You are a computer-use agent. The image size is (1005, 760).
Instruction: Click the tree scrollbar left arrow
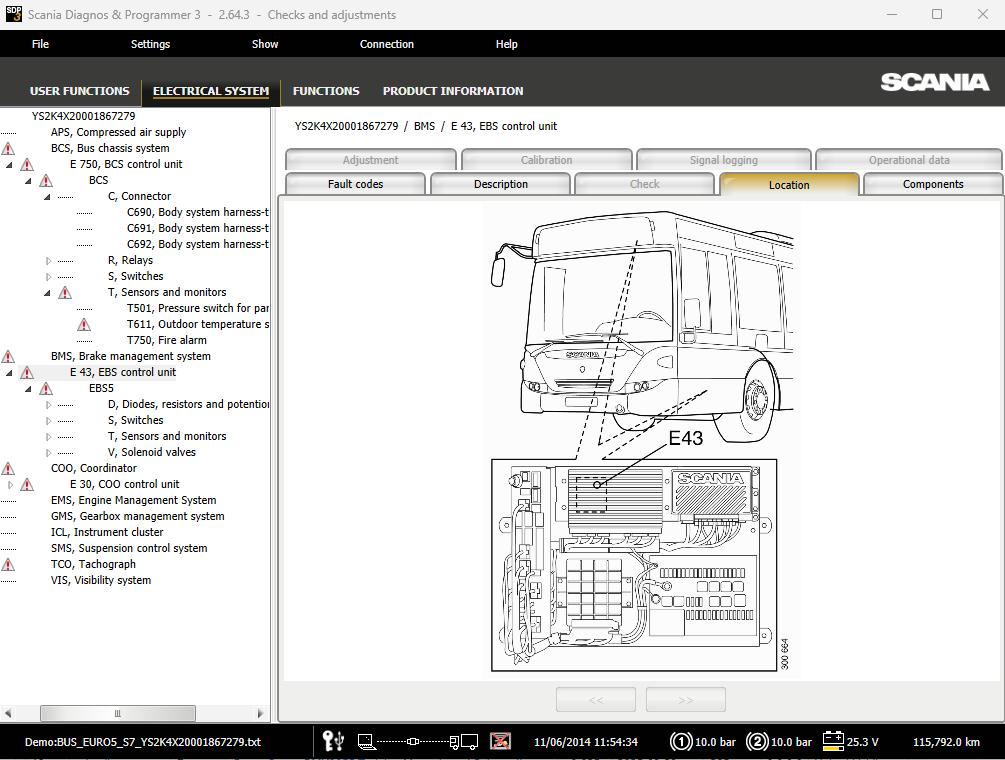coord(8,713)
